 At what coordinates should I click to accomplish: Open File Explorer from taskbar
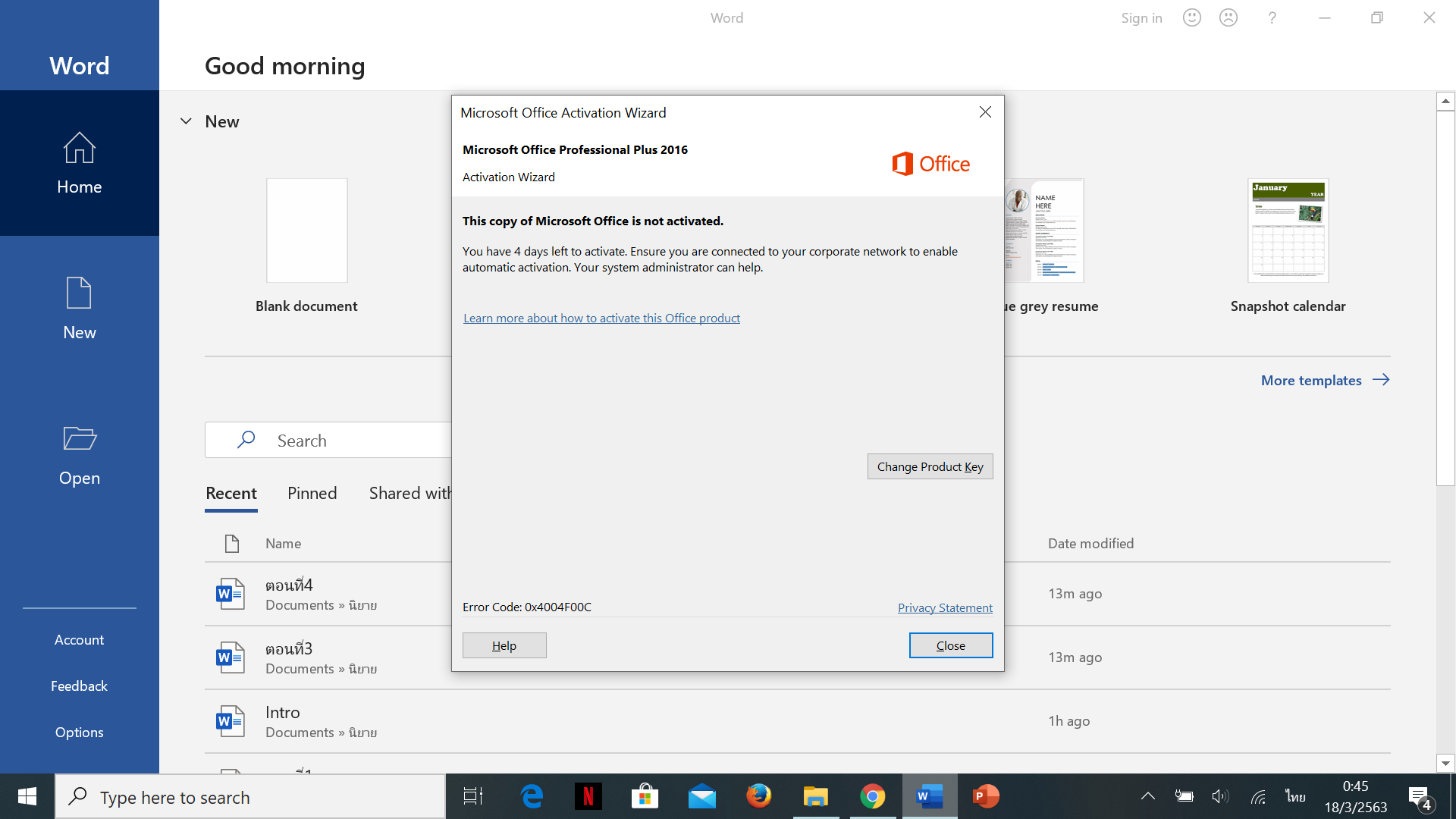tap(816, 796)
